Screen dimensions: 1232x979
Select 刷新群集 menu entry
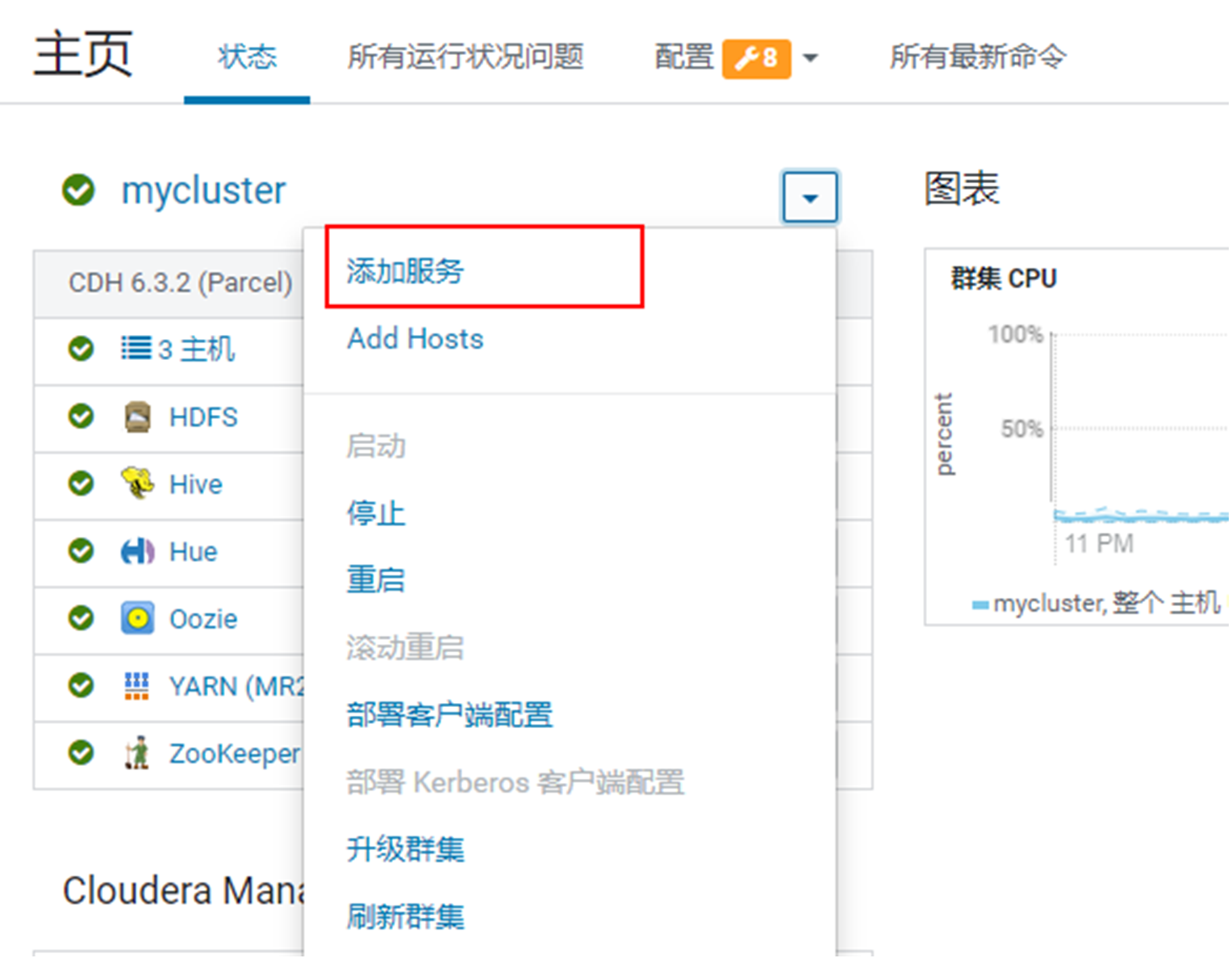405,917
